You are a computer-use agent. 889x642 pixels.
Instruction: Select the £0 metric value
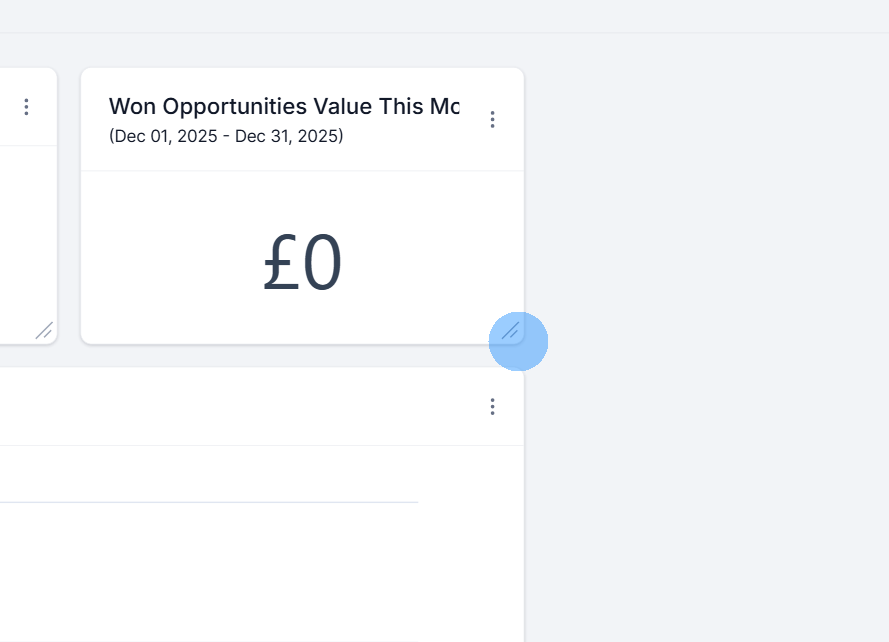[301, 260]
